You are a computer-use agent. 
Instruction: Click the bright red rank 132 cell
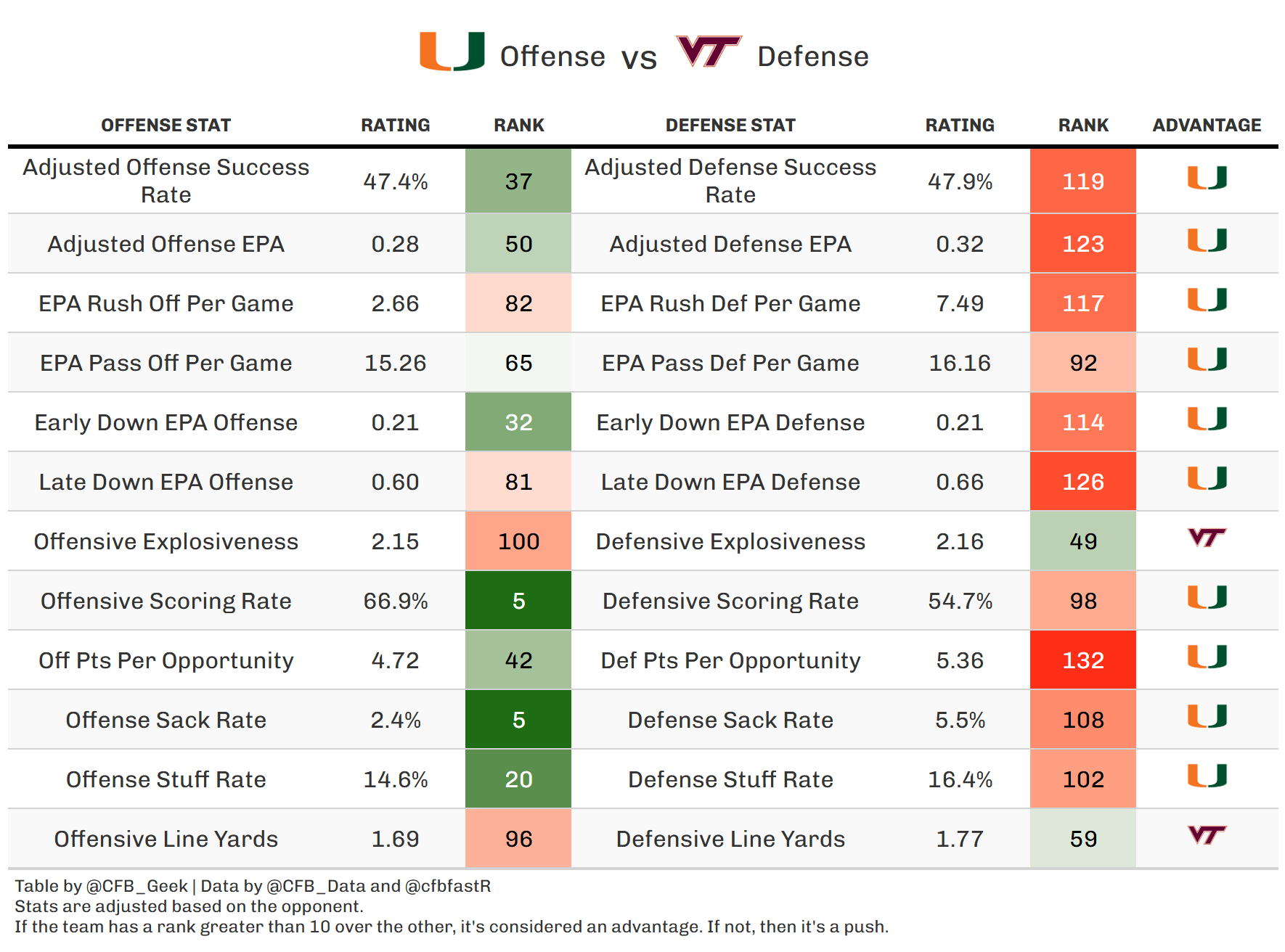coord(1082,660)
